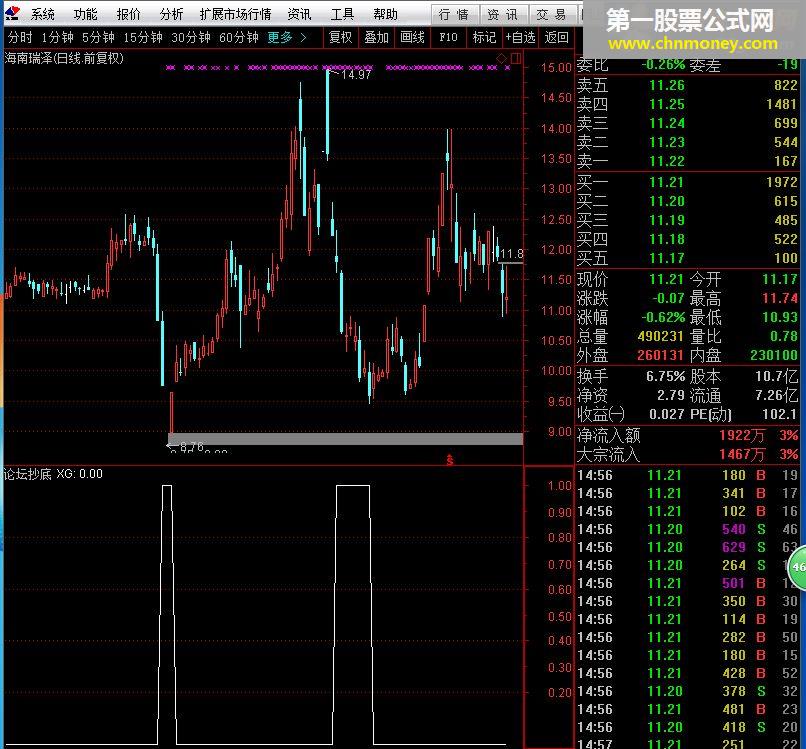
Task: Click the chart title 海南瑞泽(日线.前复权)
Action: pos(64,58)
